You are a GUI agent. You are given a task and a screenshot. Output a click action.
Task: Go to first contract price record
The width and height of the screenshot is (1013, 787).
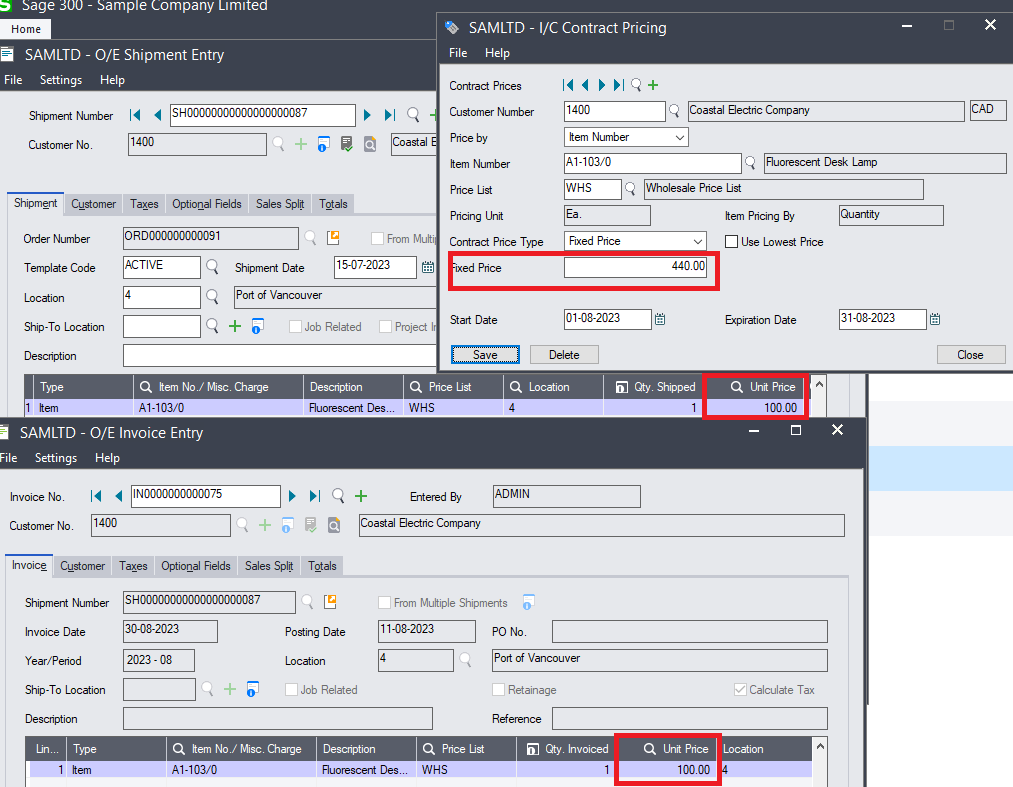[x=569, y=85]
